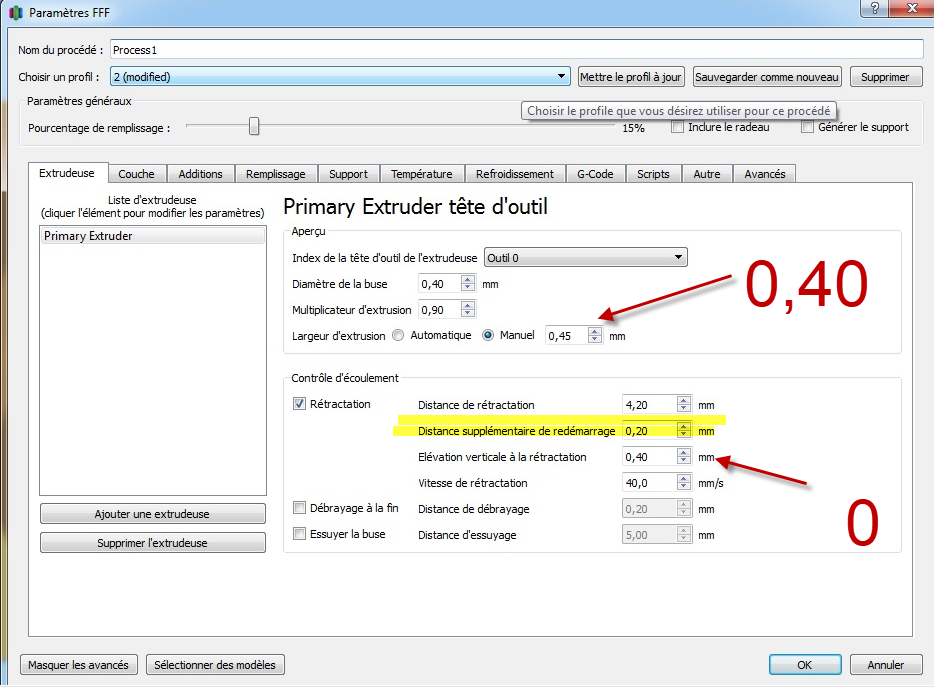Decrease manual extrusion width spinner
This screenshot has width=934, height=690.
point(594,340)
